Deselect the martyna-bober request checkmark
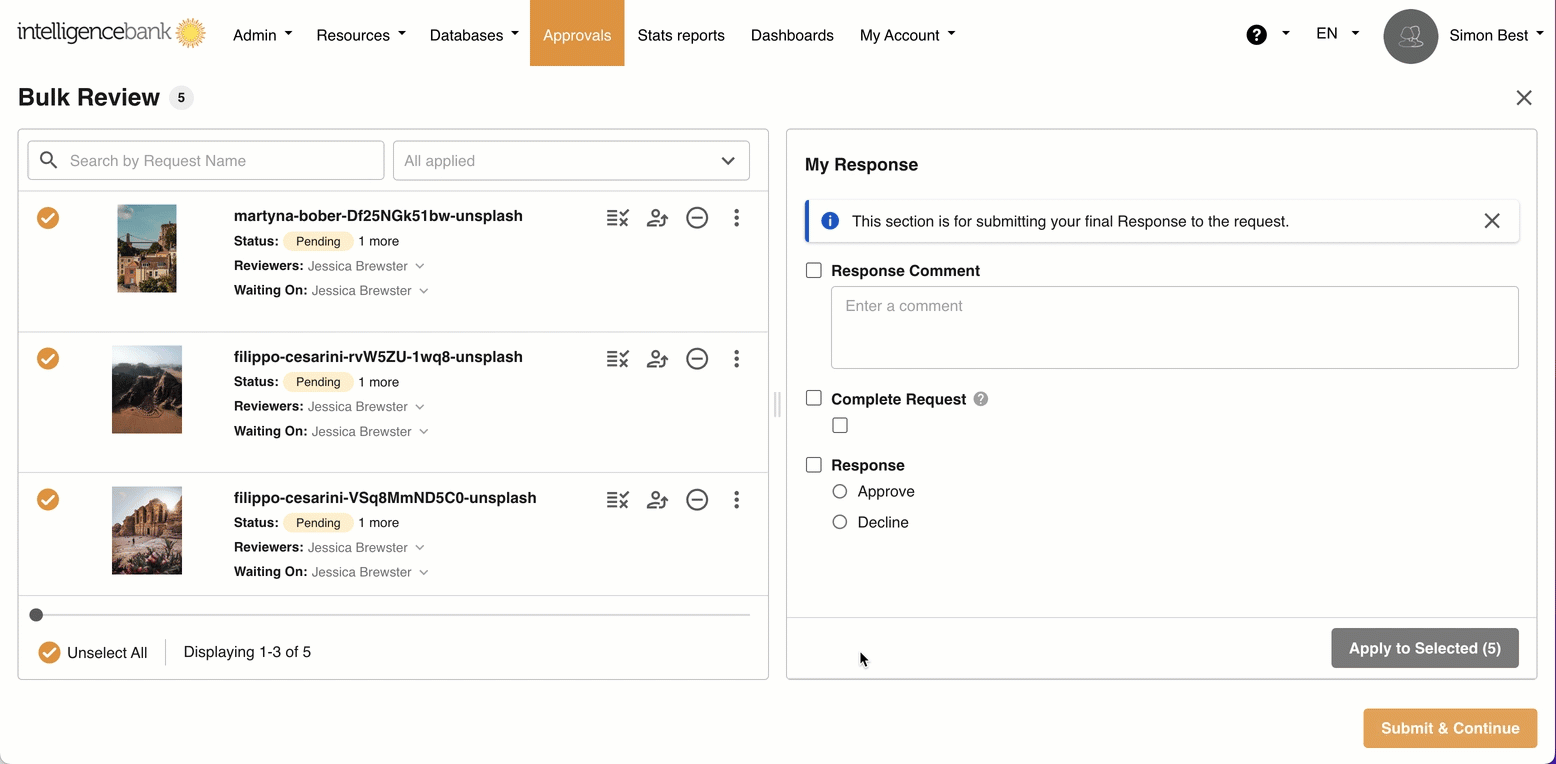 pyautogui.click(x=48, y=218)
